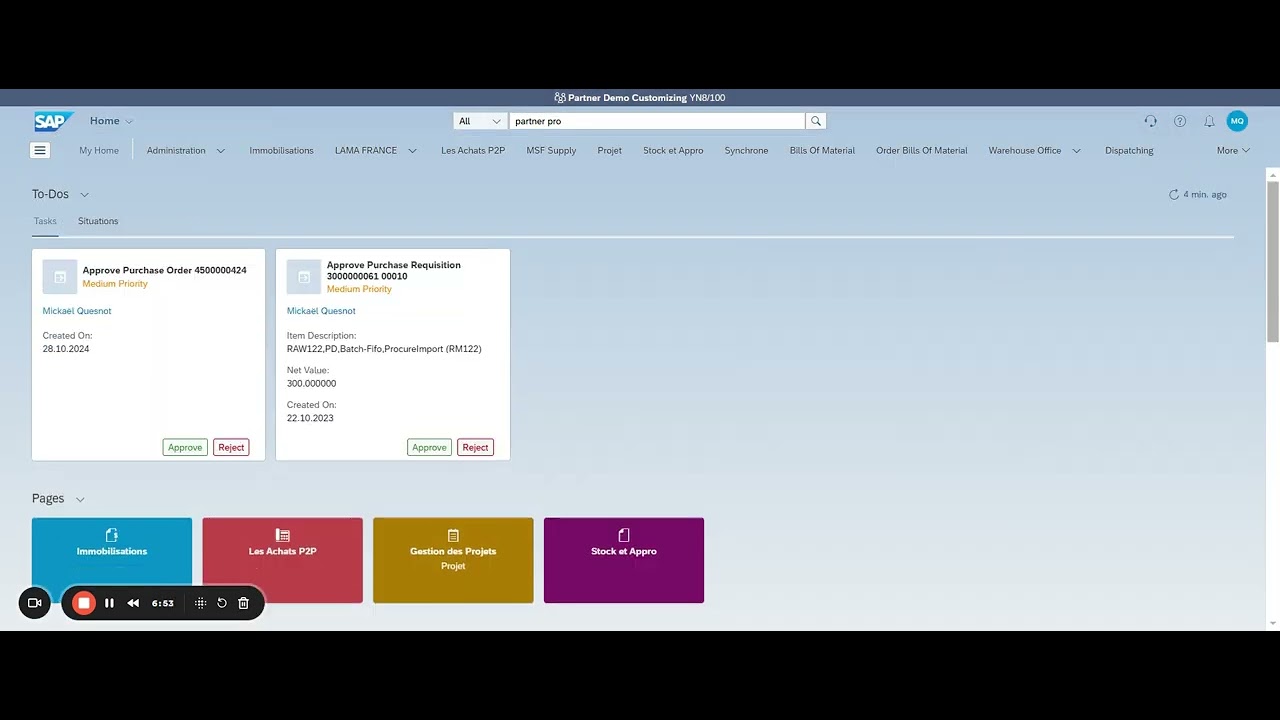Click the vertical scrollbar thumb
This screenshot has width=1280, height=720.
click(x=1273, y=262)
